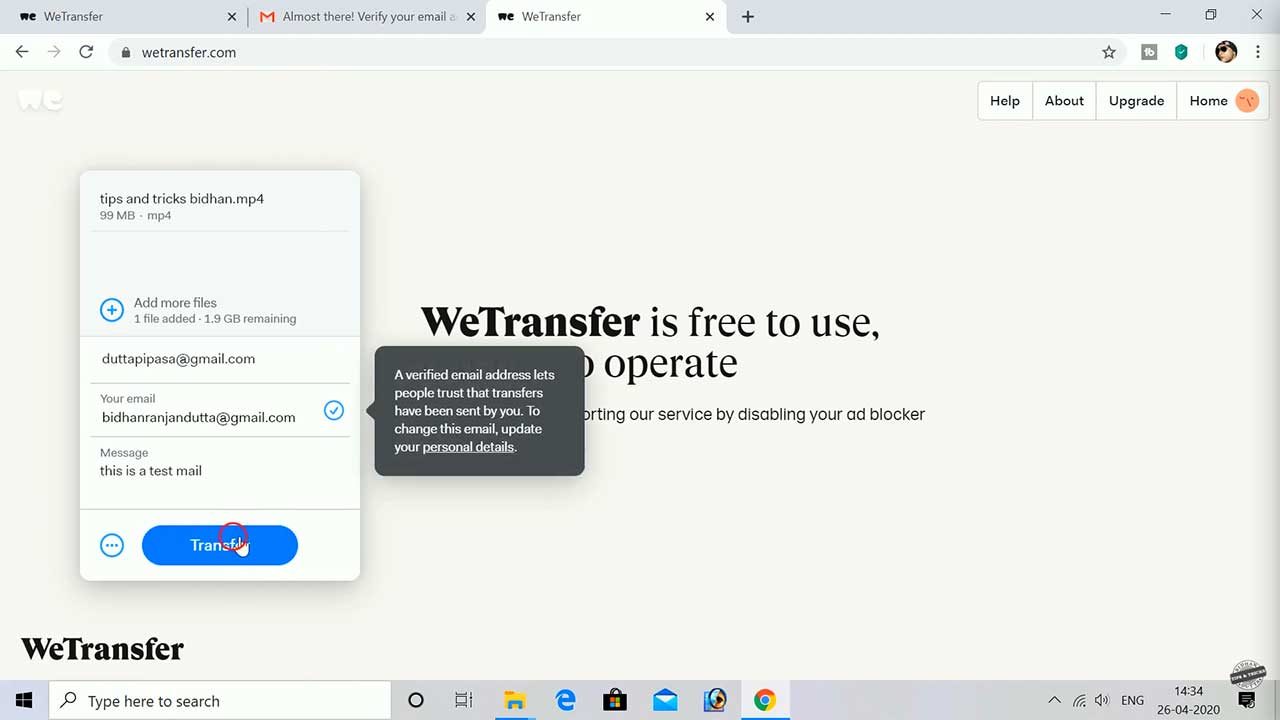Open the ENG language switcher

click(1132, 700)
